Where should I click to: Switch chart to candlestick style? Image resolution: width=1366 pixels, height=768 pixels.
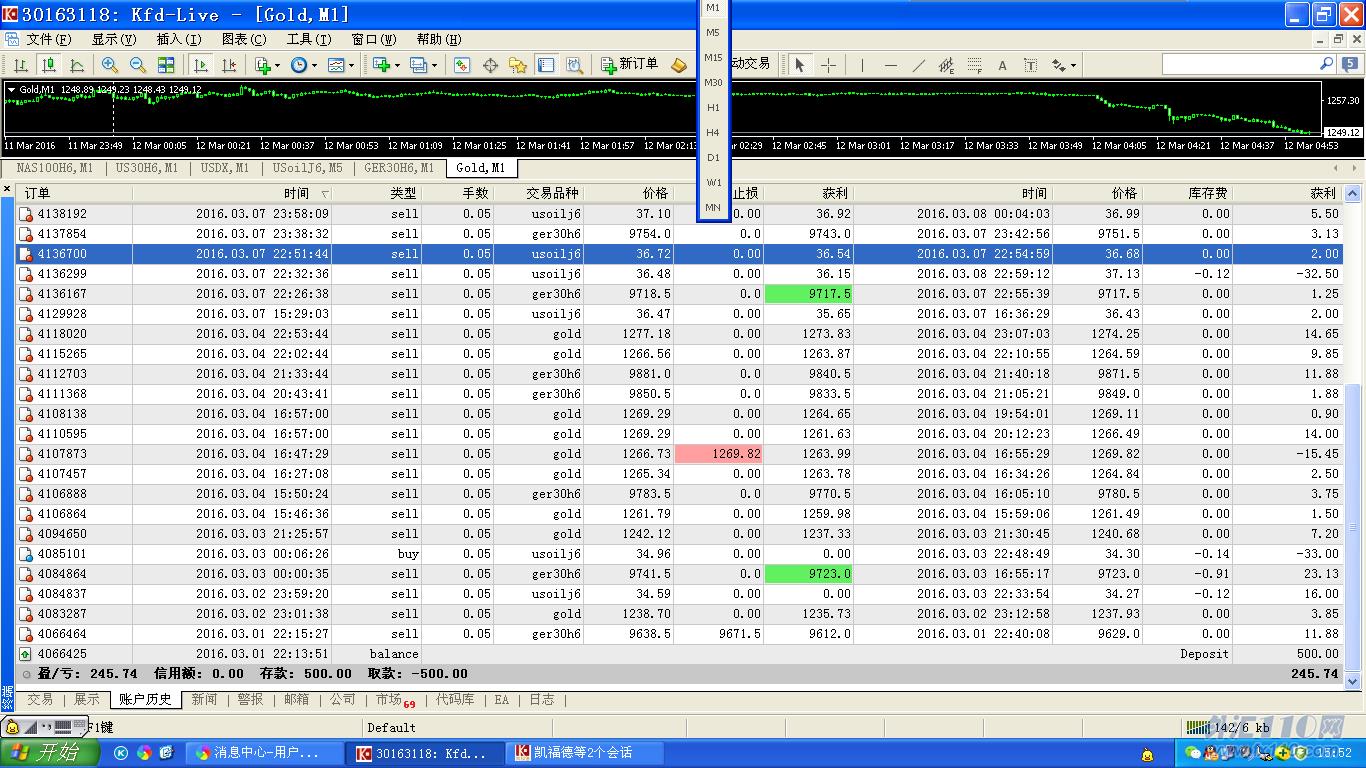tap(48, 65)
